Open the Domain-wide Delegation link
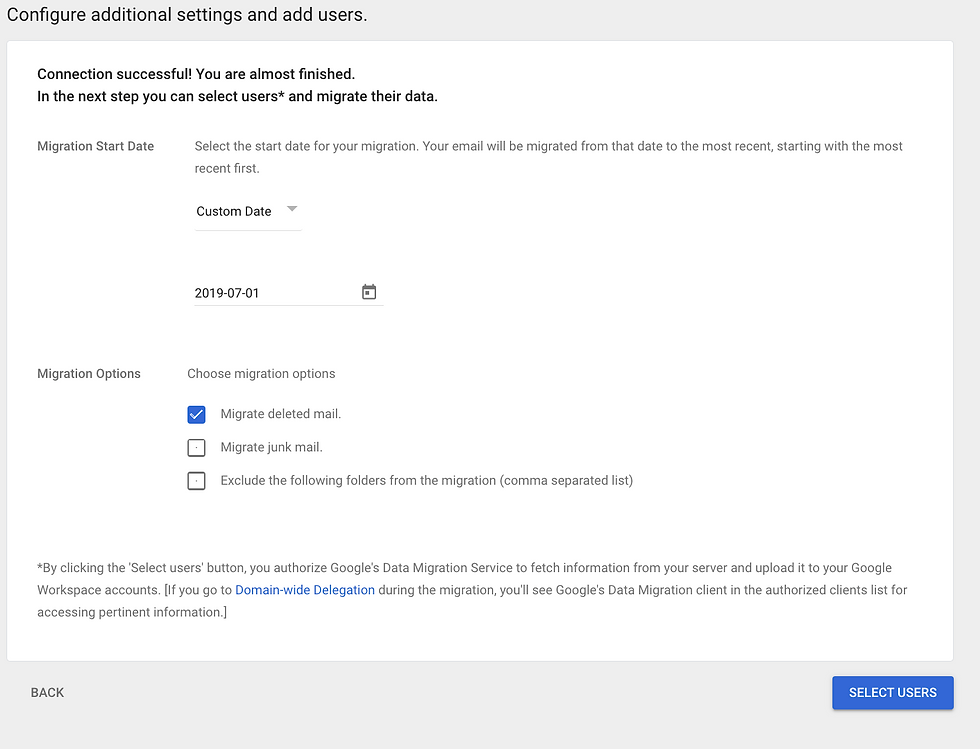The width and height of the screenshot is (980, 749). pyautogui.click(x=305, y=590)
